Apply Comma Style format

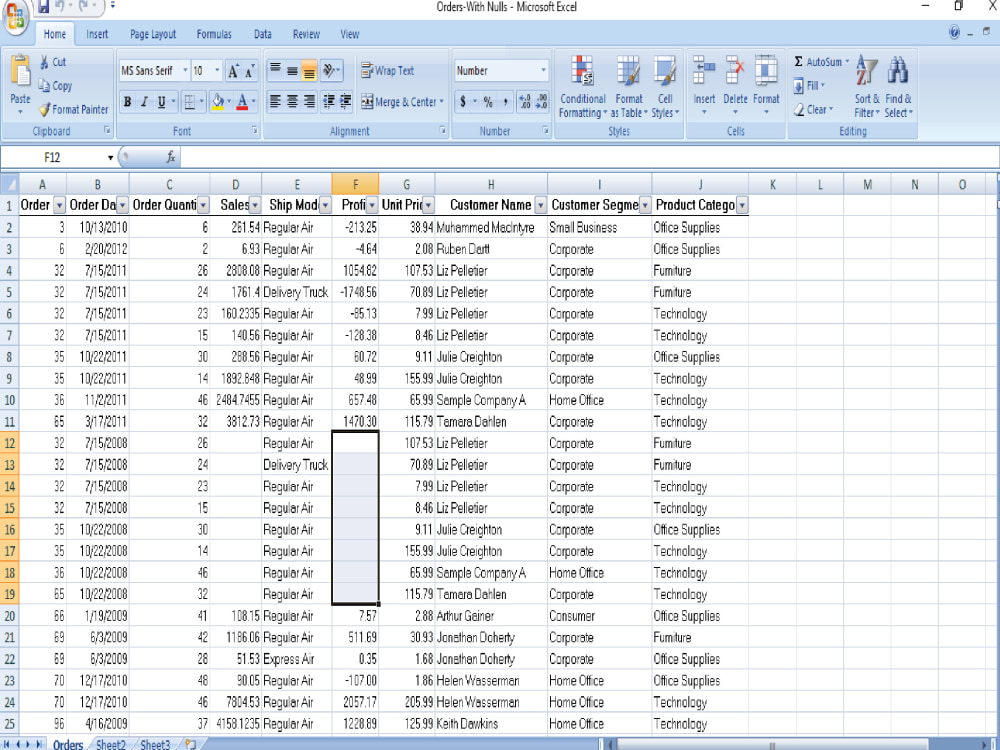point(505,101)
